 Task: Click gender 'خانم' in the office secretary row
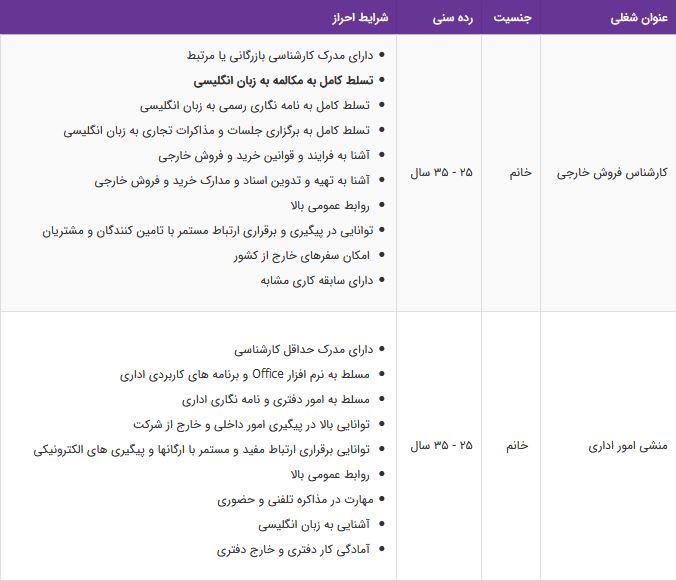[516, 446]
